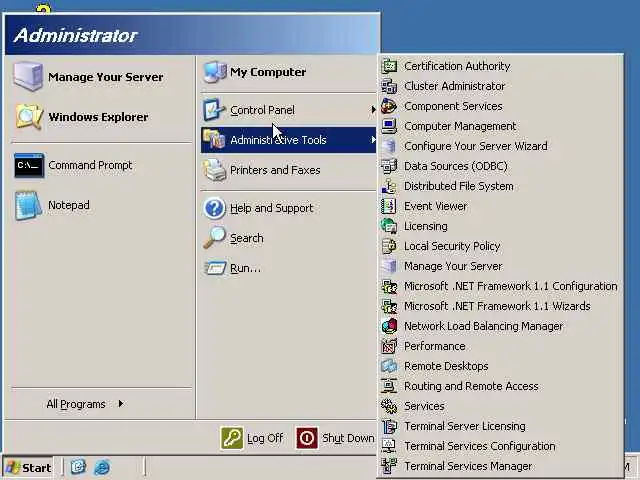Select Manage Your Server in pinned list
The width and height of the screenshot is (640, 480).
point(89,77)
